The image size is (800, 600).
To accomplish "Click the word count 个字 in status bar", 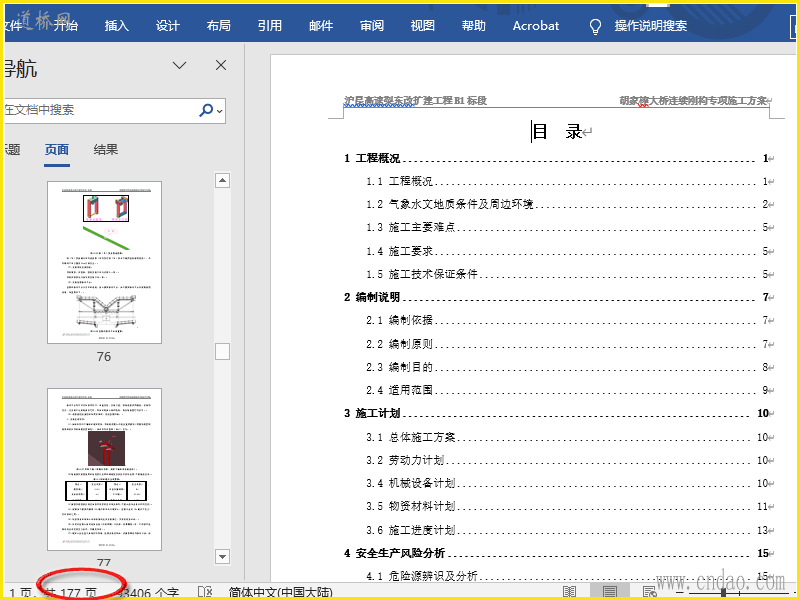I will pos(148,593).
